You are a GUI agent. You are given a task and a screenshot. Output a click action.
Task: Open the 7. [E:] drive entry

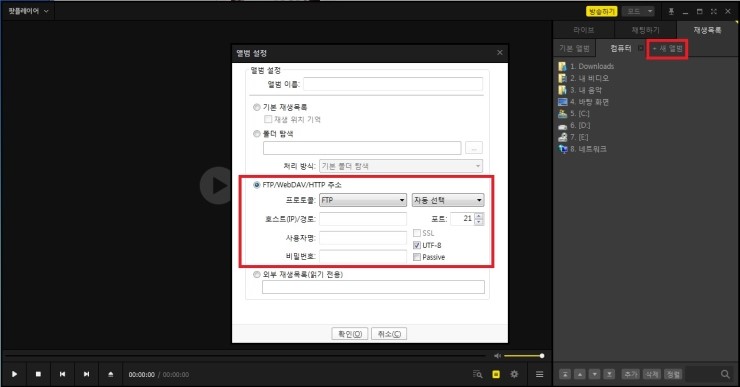point(573,137)
